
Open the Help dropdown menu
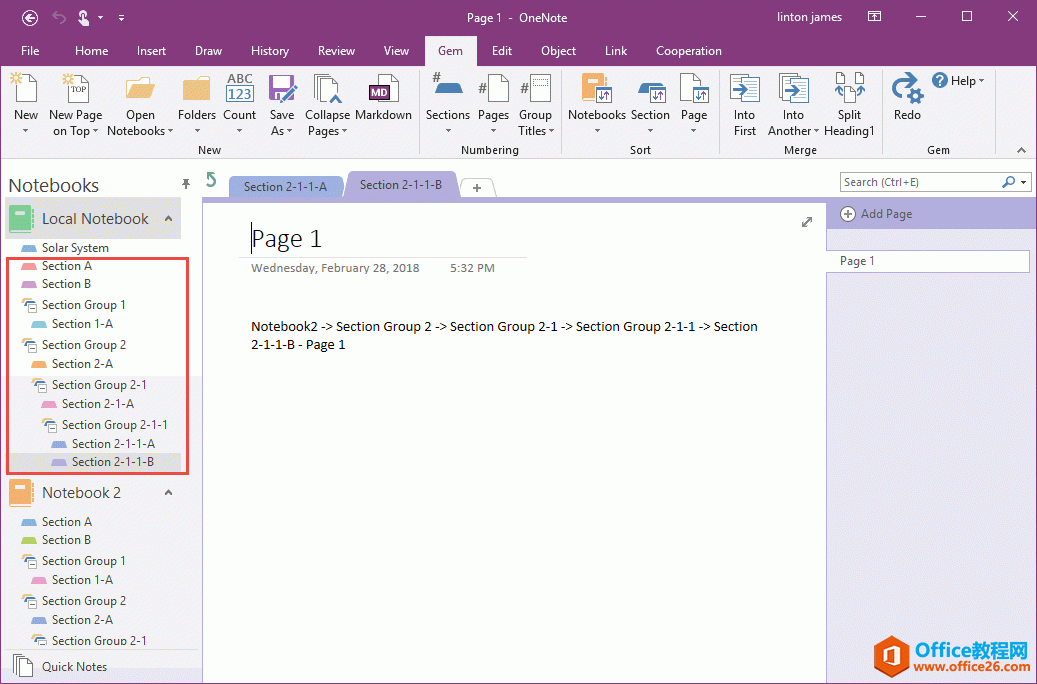[959, 81]
